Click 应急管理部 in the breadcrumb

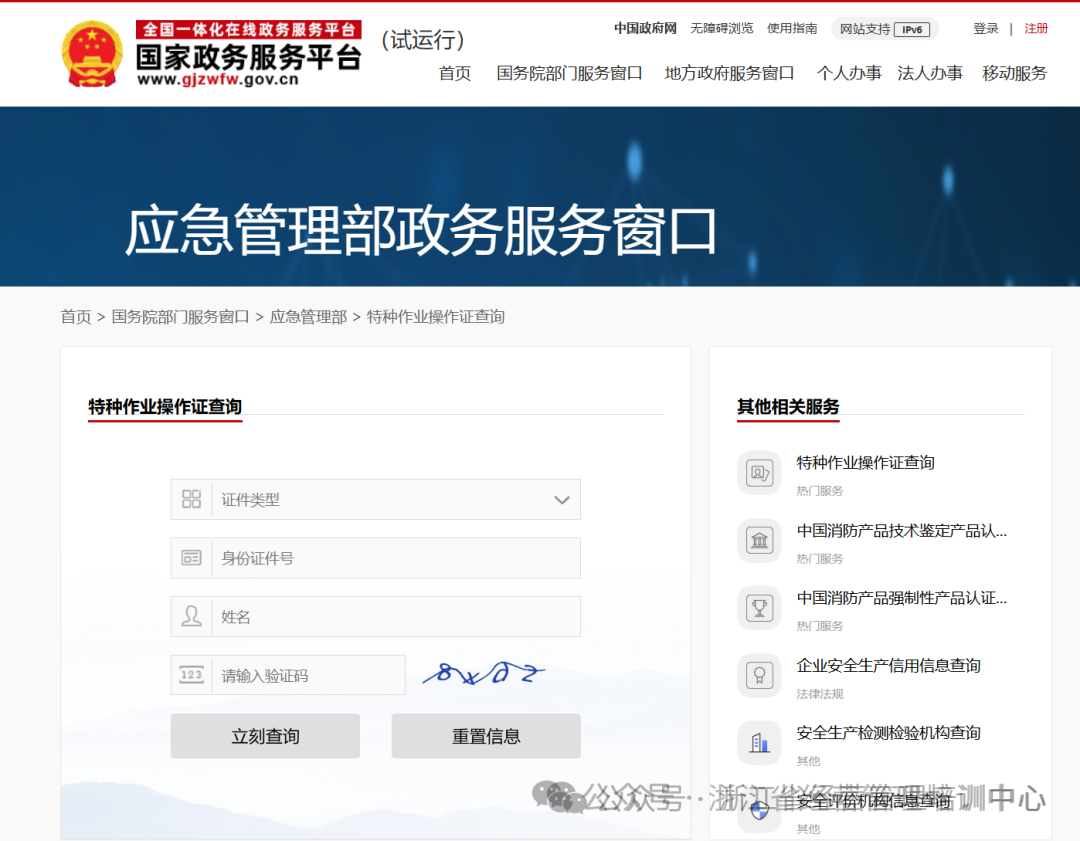click(x=308, y=317)
